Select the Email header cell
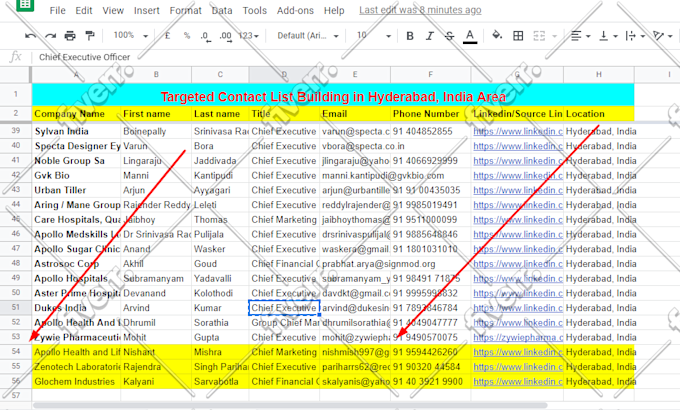 [x=355, y=114]
